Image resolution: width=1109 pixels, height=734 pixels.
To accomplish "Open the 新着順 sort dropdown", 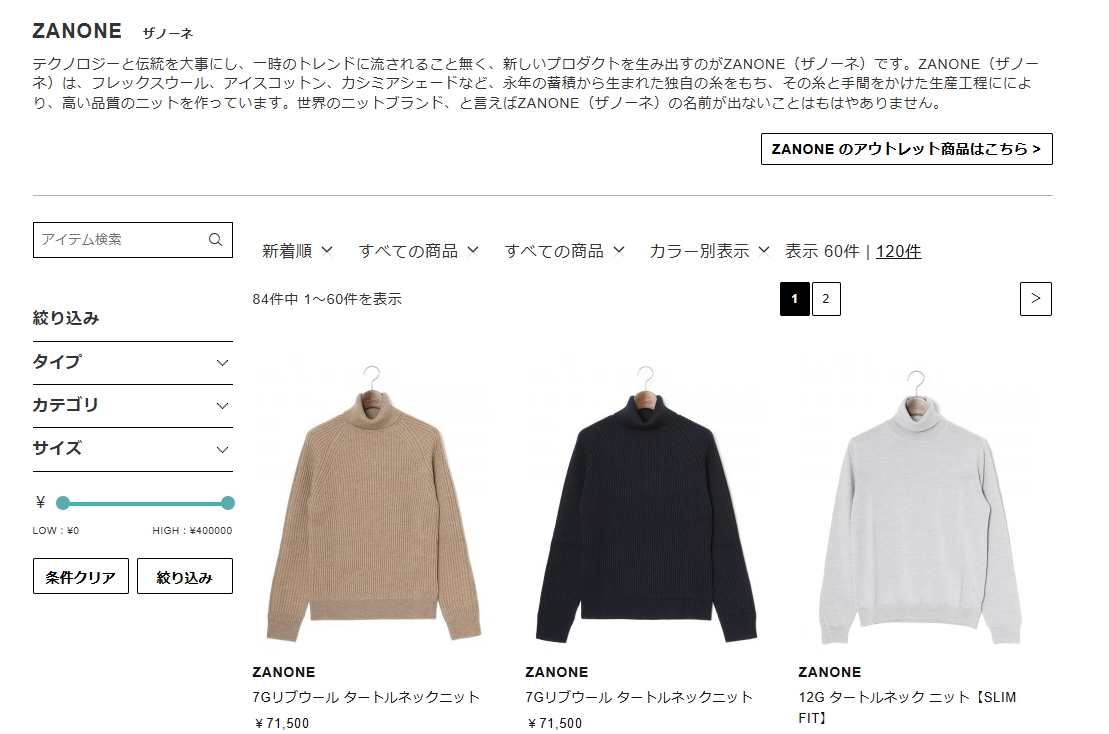I will (x=297, y=251).
